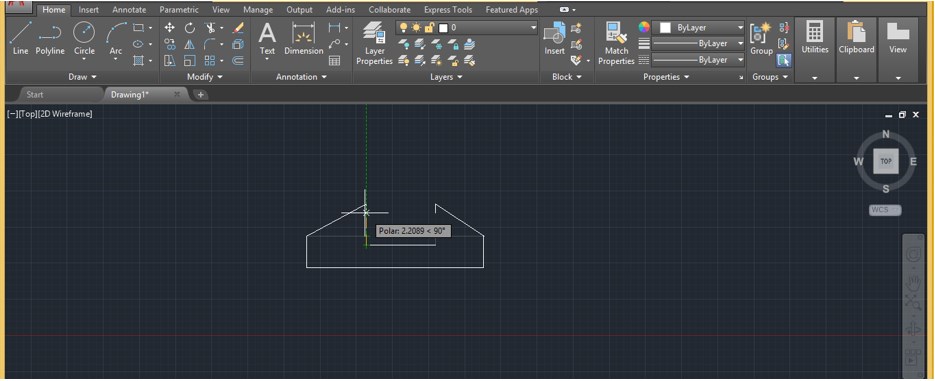
Task: Select the Fillet tool
Action: 210,44
